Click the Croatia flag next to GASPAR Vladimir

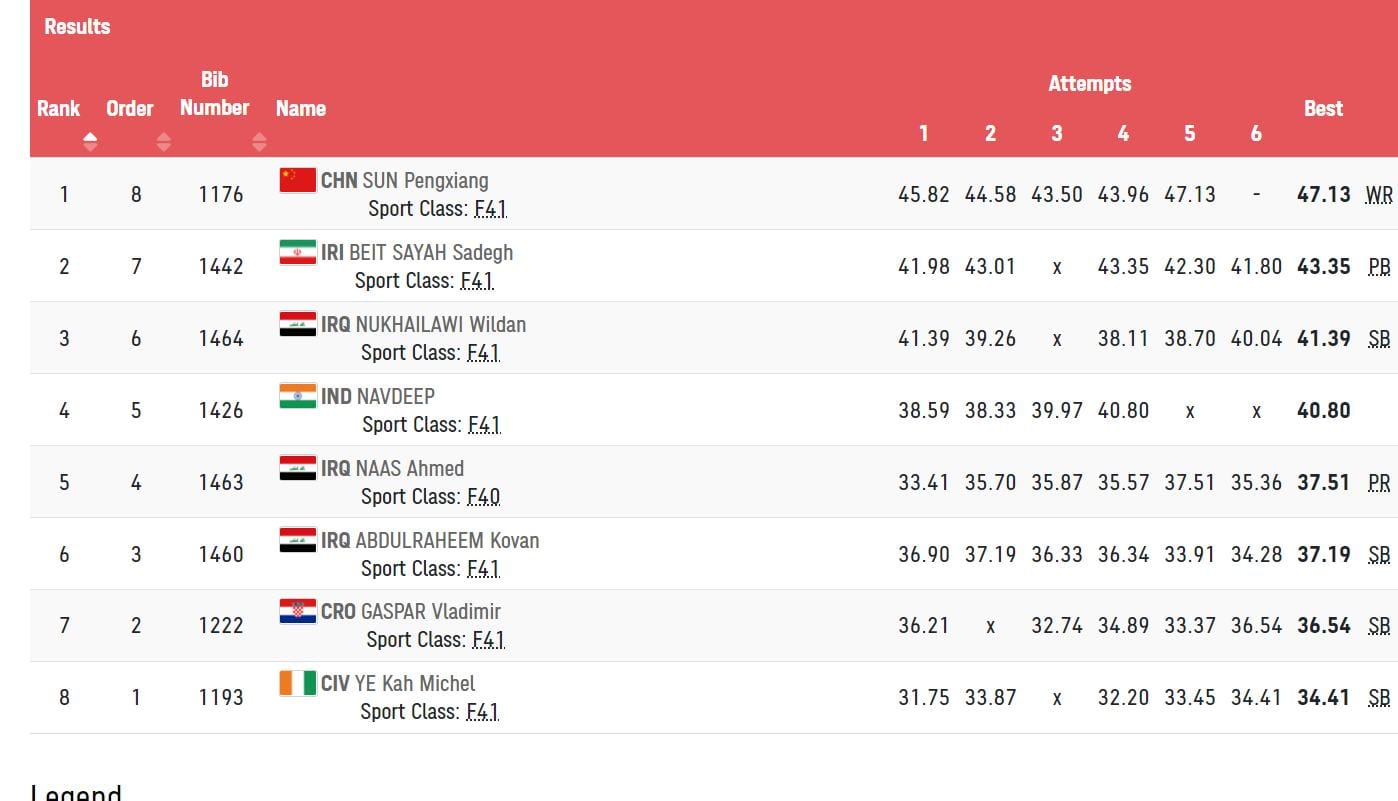click(296, 612)
